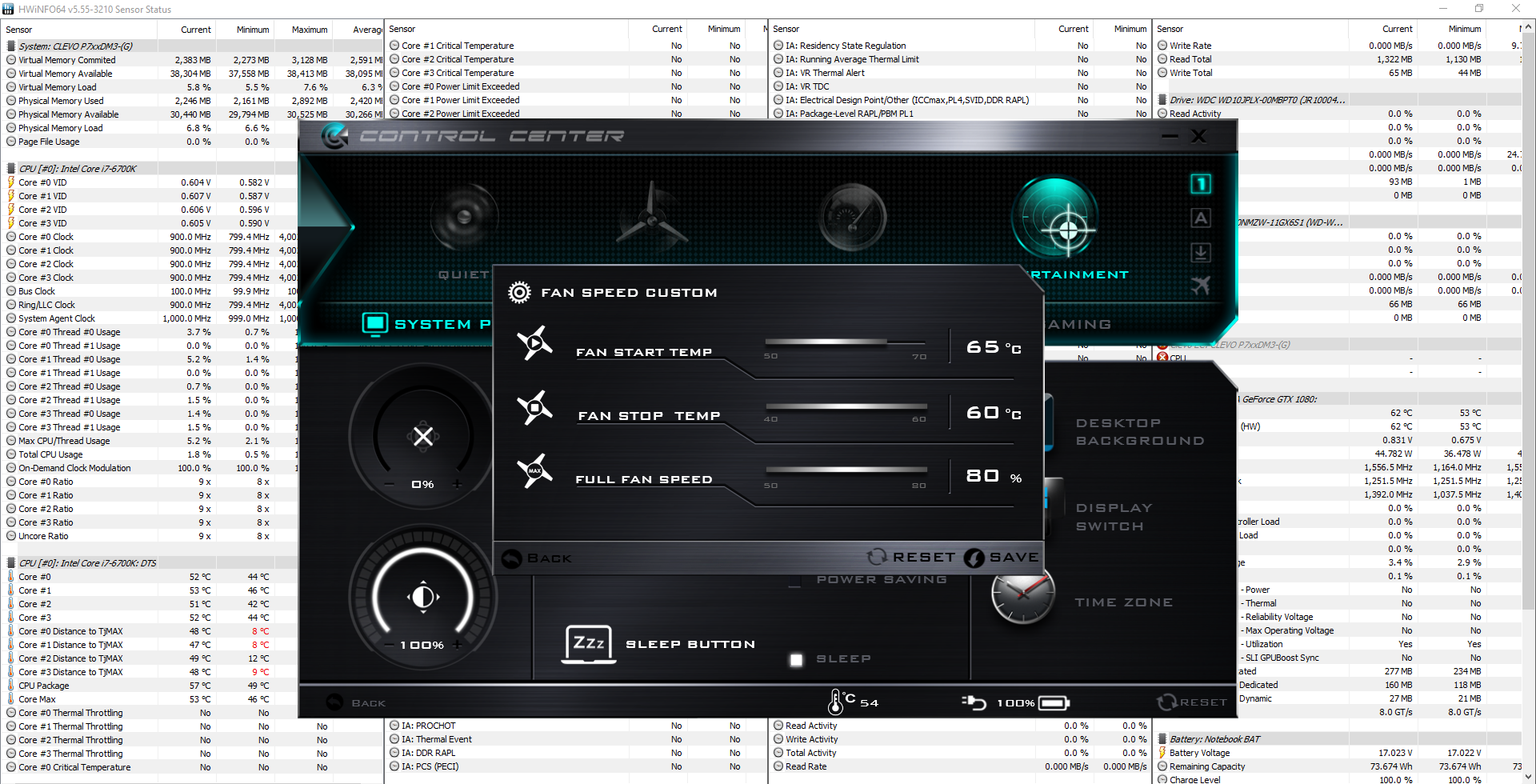Click the Full Fan Speed MAX icon
The width and height of the screenshot is (1536, 784).
534,471
